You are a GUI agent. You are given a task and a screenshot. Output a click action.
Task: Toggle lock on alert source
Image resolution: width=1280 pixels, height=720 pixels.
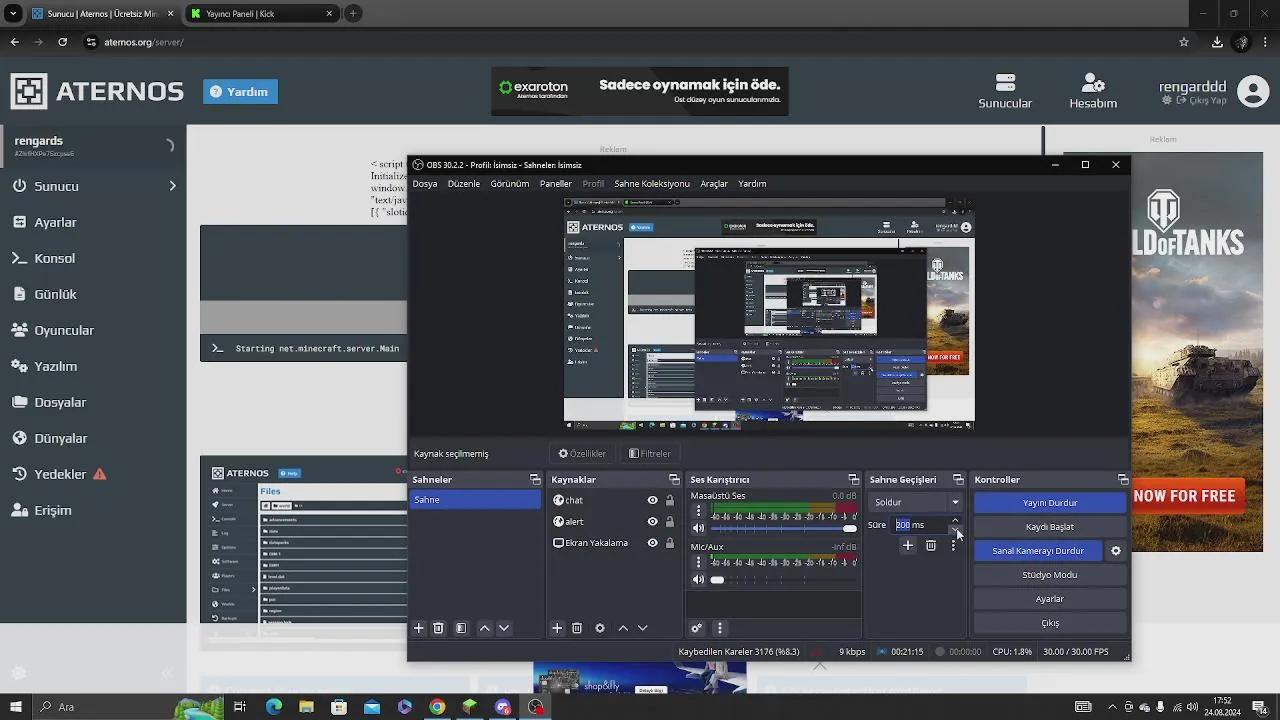[x=670, y=521]
